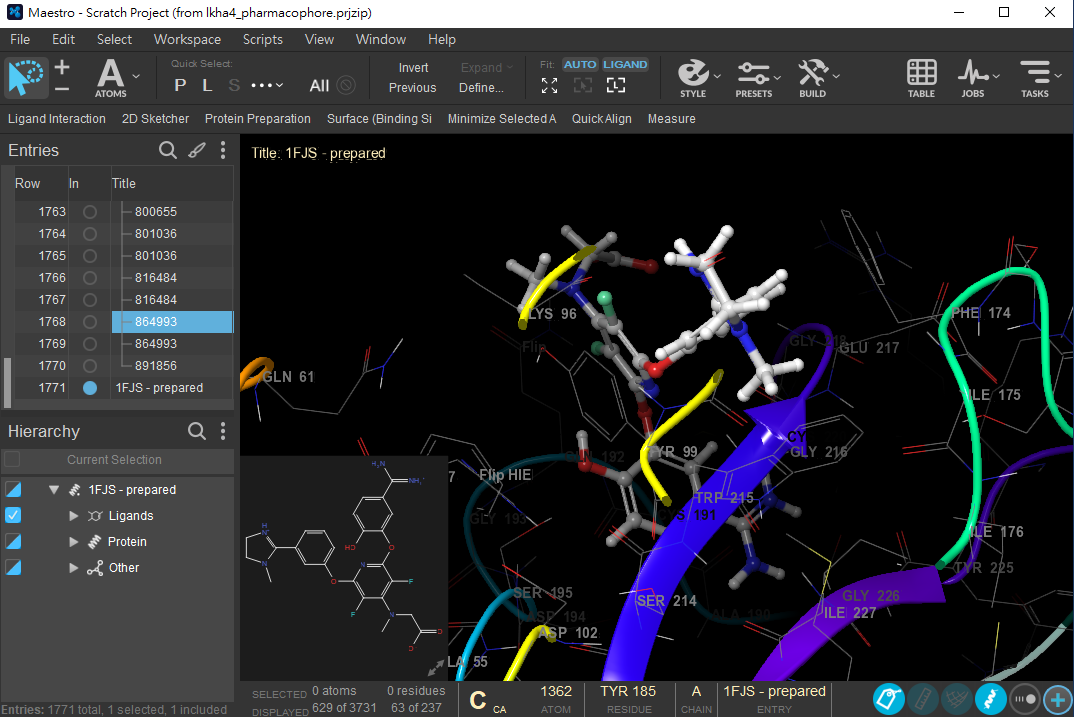Open the PRESETS sliders icon
The height and width of the screenshot is (717, 1074).
(753, 78)
